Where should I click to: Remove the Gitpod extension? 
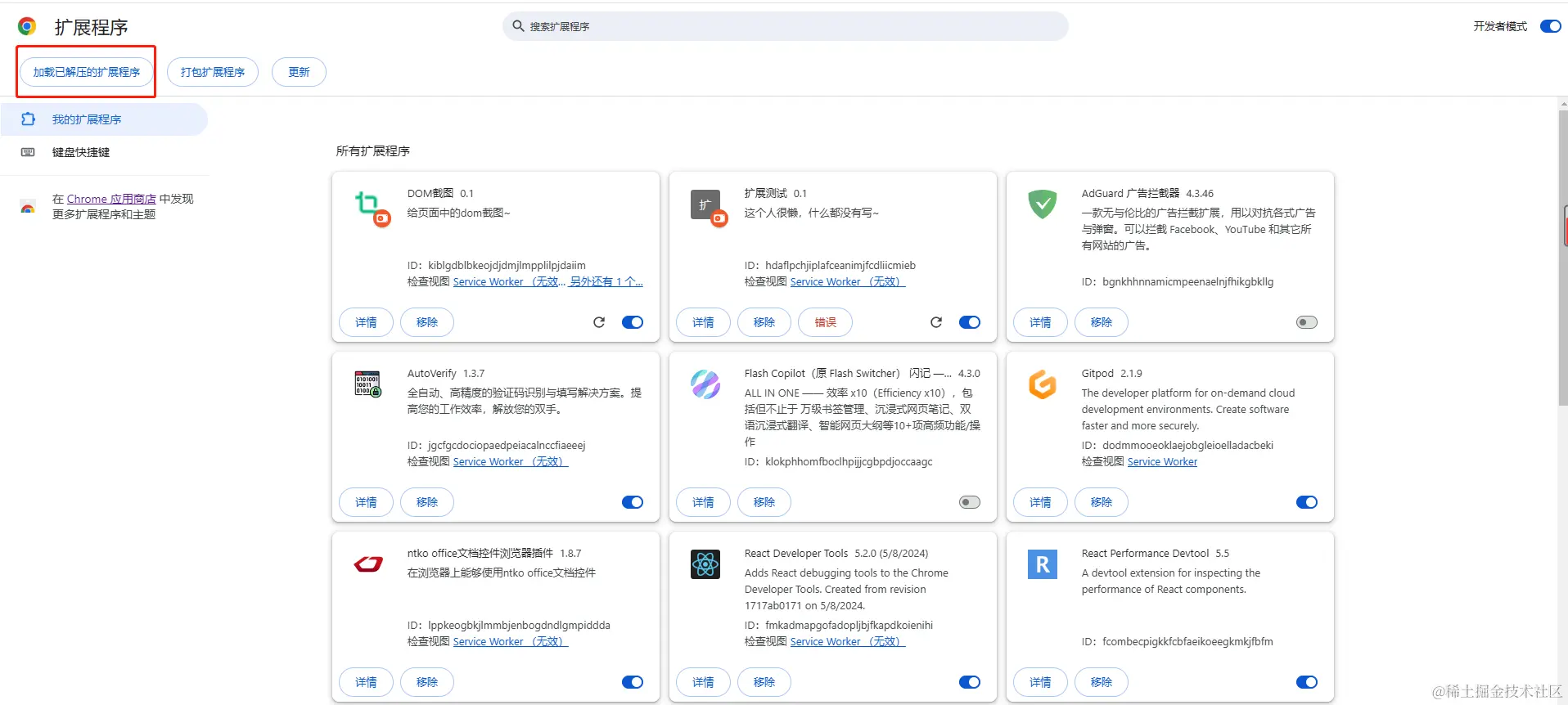point(1102,502)
